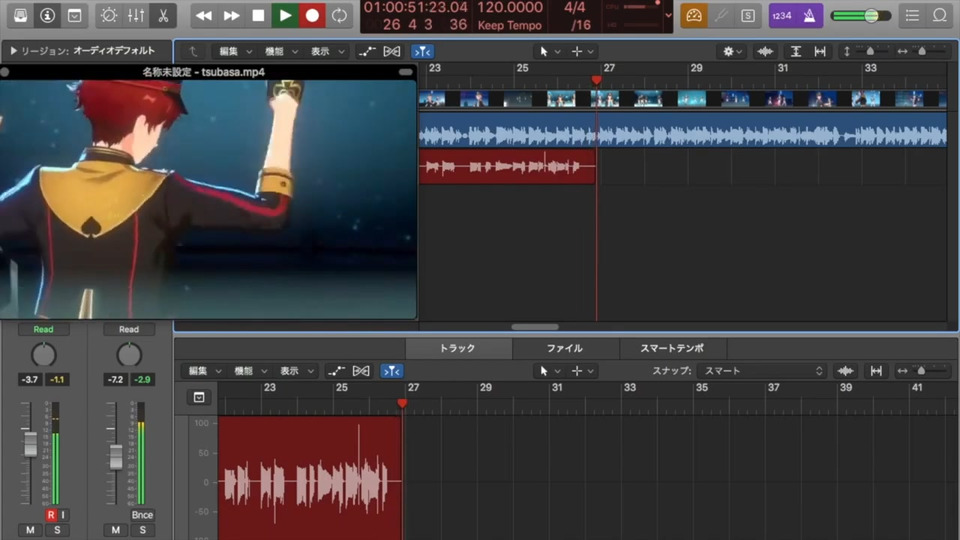
Task: Switch to the ファイル editor tab
Action: click(x=565, y=348)
